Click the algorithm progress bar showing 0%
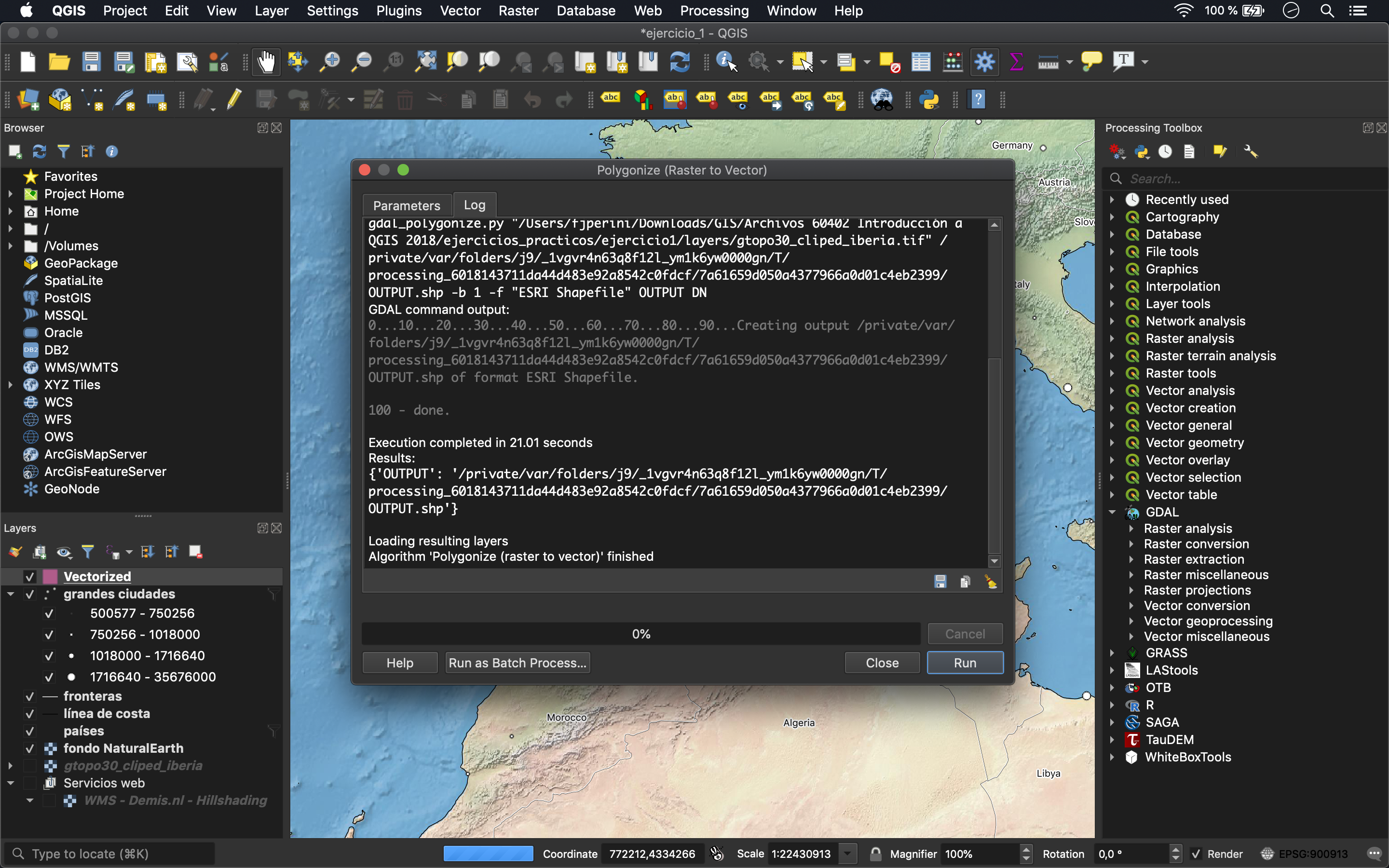The height and width of the screenshot is (868, 1389). (x=640, y=634)
